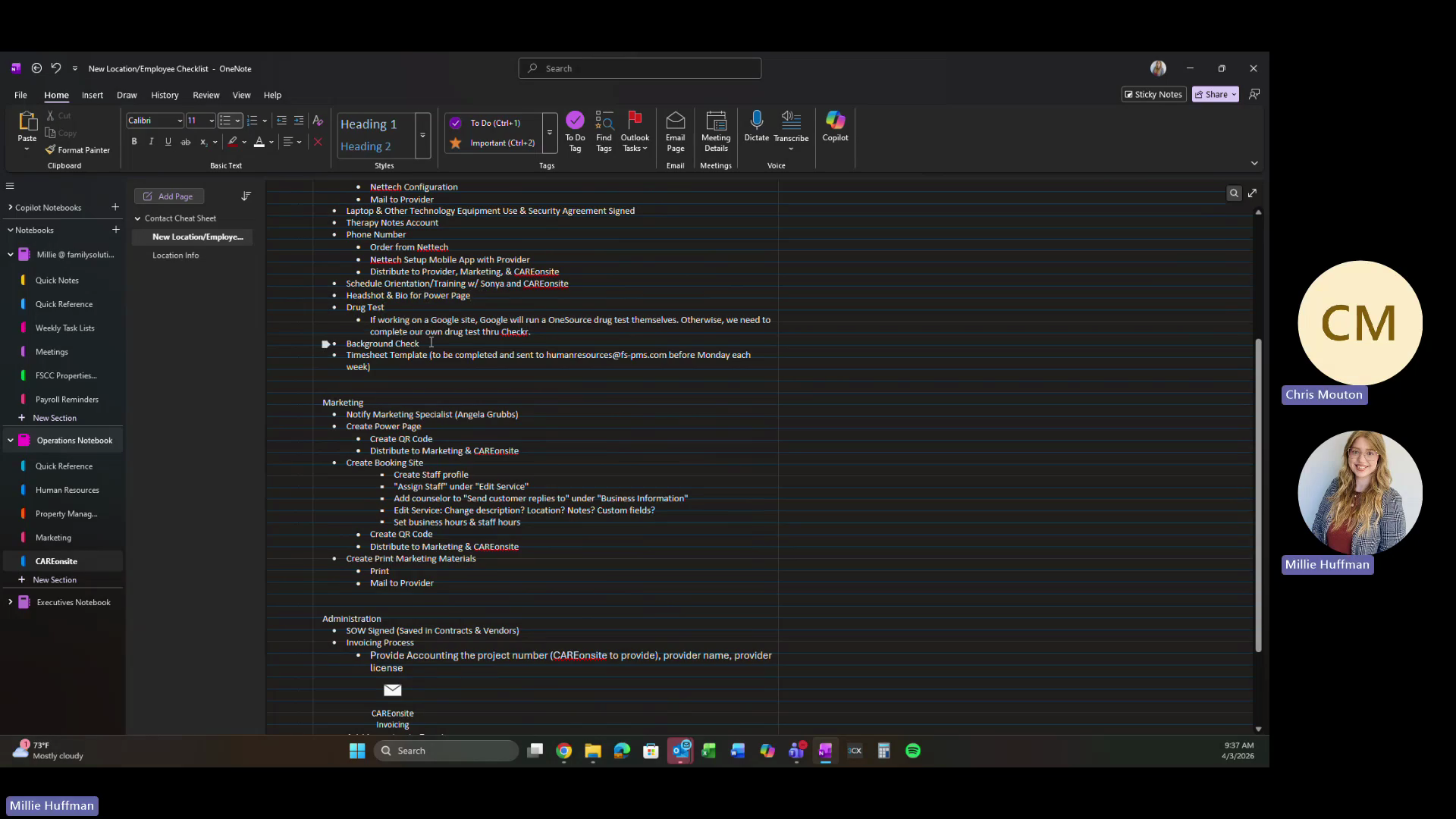Click the sort pages icon
The image size is (1456, 819).
click(x=246, y=196)
